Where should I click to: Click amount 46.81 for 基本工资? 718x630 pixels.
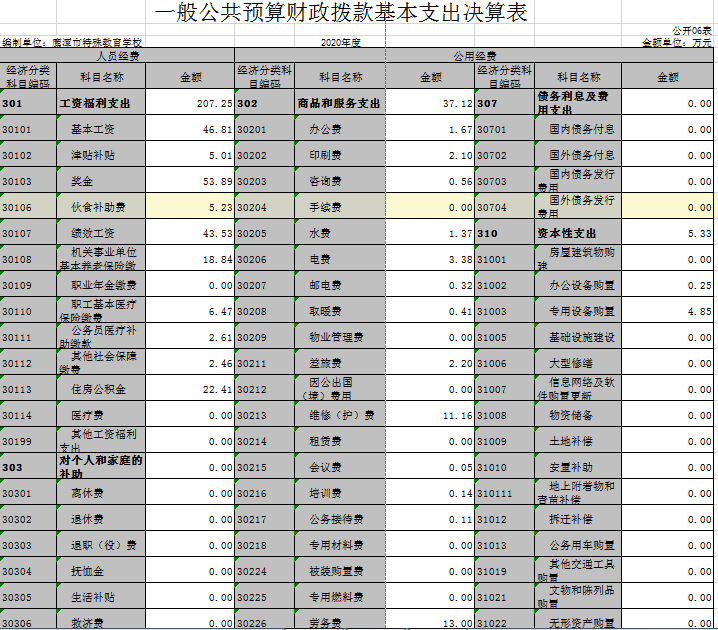pos(190,128)
